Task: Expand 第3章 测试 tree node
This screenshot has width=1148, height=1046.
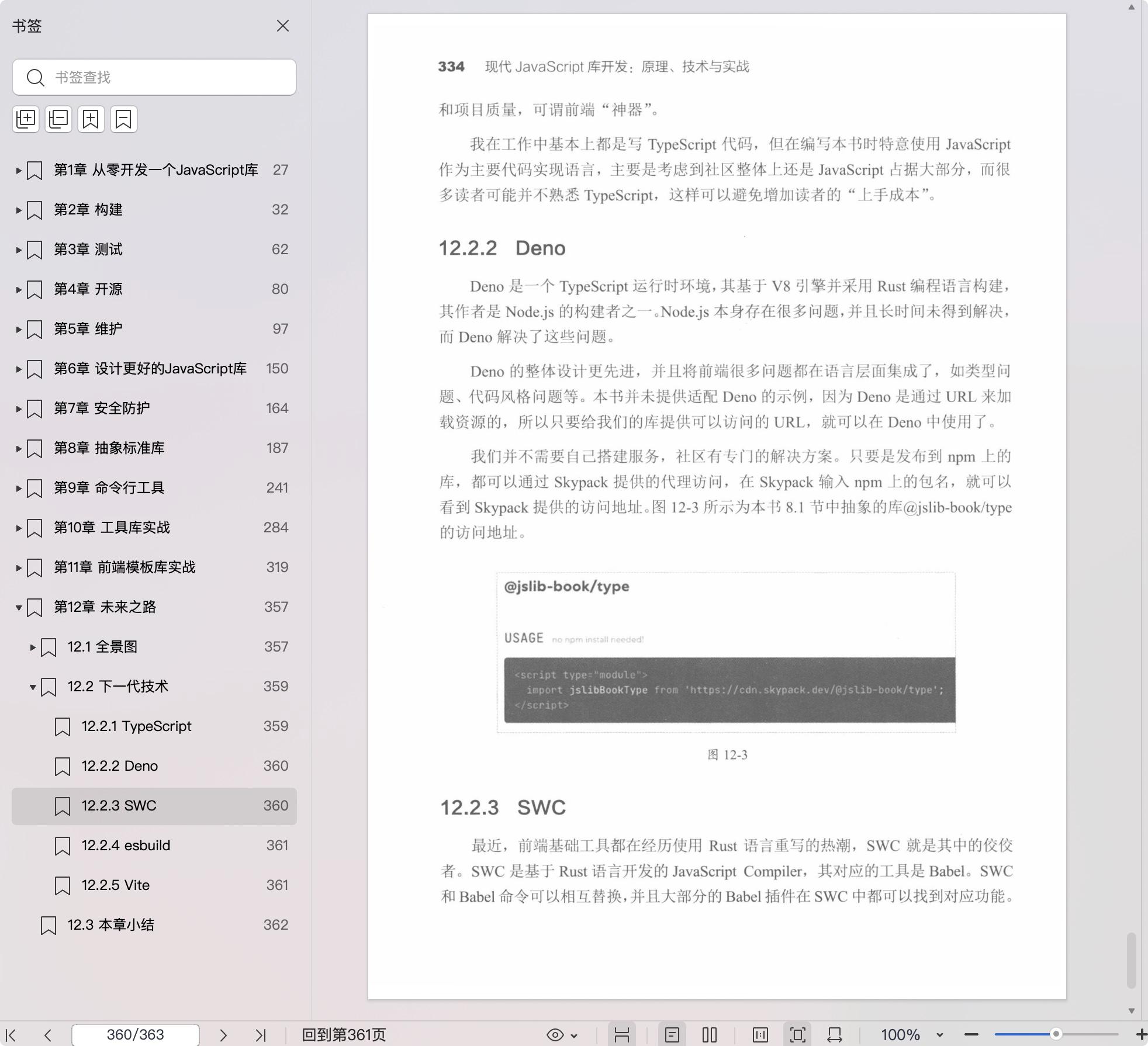Action: pyautogui.click(x=19, y=250)
